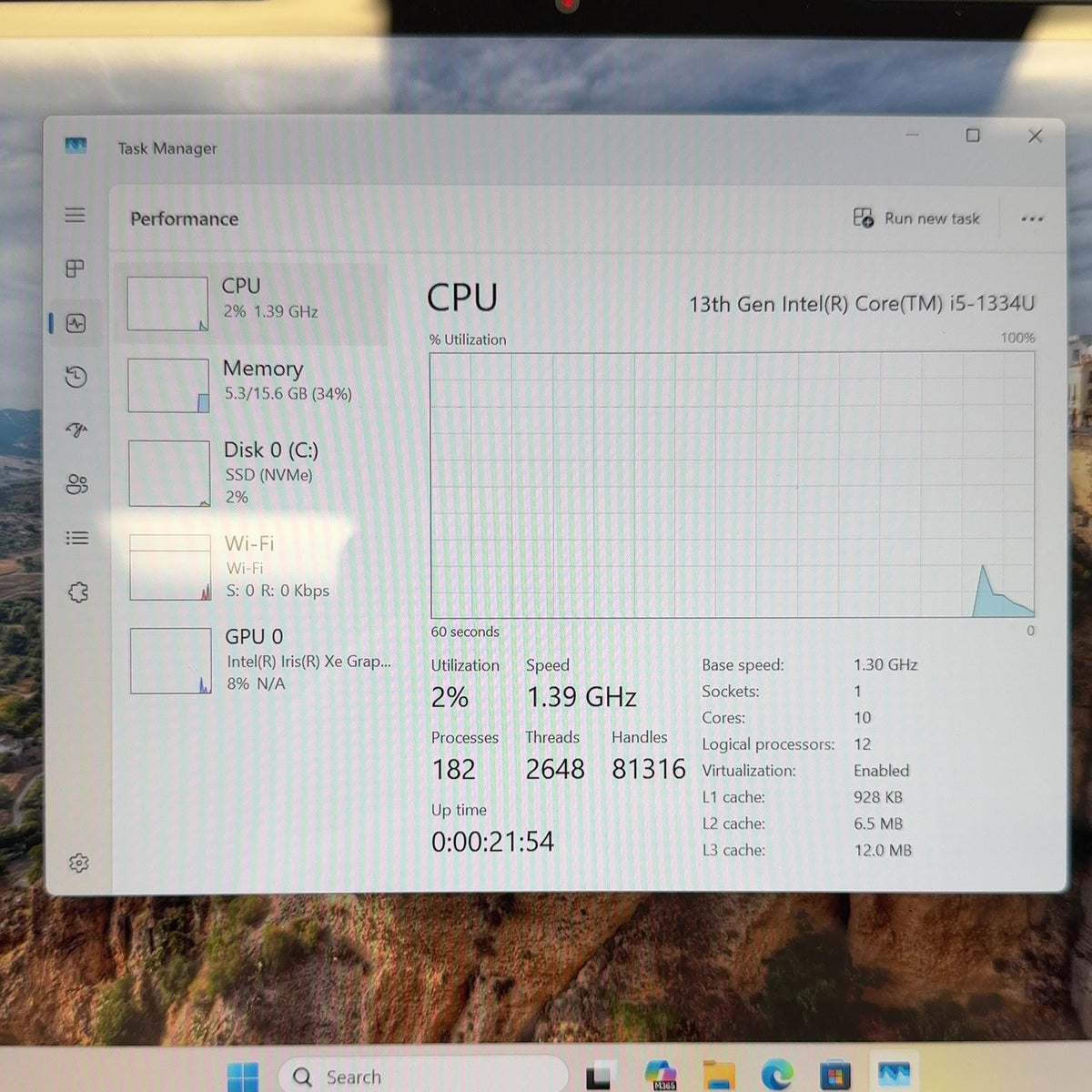Launch Microsoft 365 Copilot from taskbar
This screenshot has width=1092, height=1092.
(x=662, y=1076)
